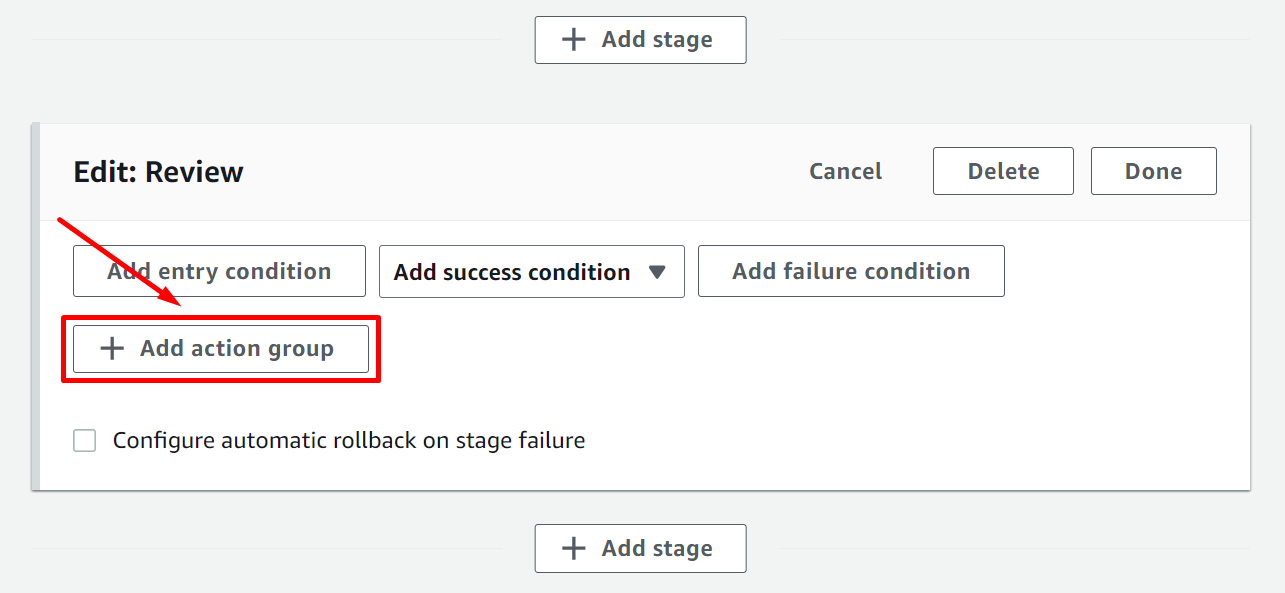Viewport: 1285px width, 593px height.
Task: Click the plus icon in the bottom Add stage button
Action: click(573, 548)
